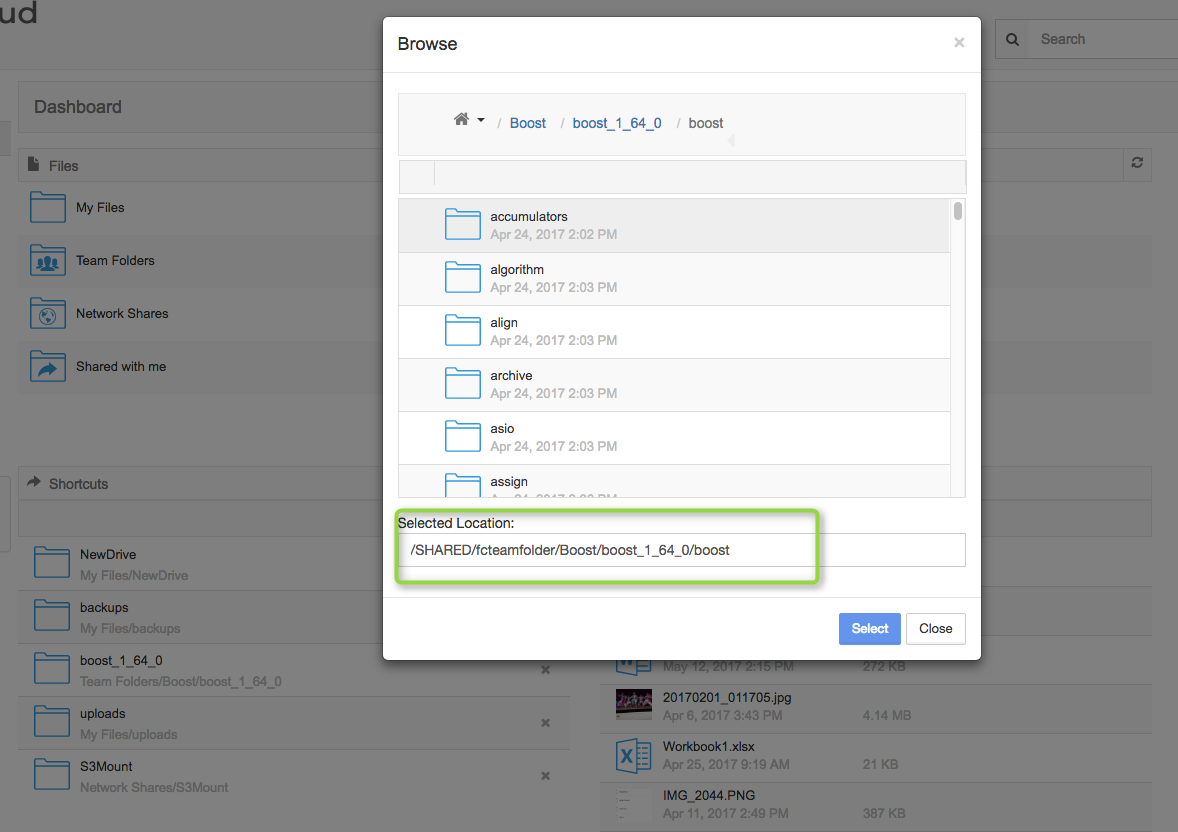The height and width of the screenshot is (832, 1178).
Task: Open the 20170201_011705.jpg image thumbnail
Action: [x=633, y=705]
